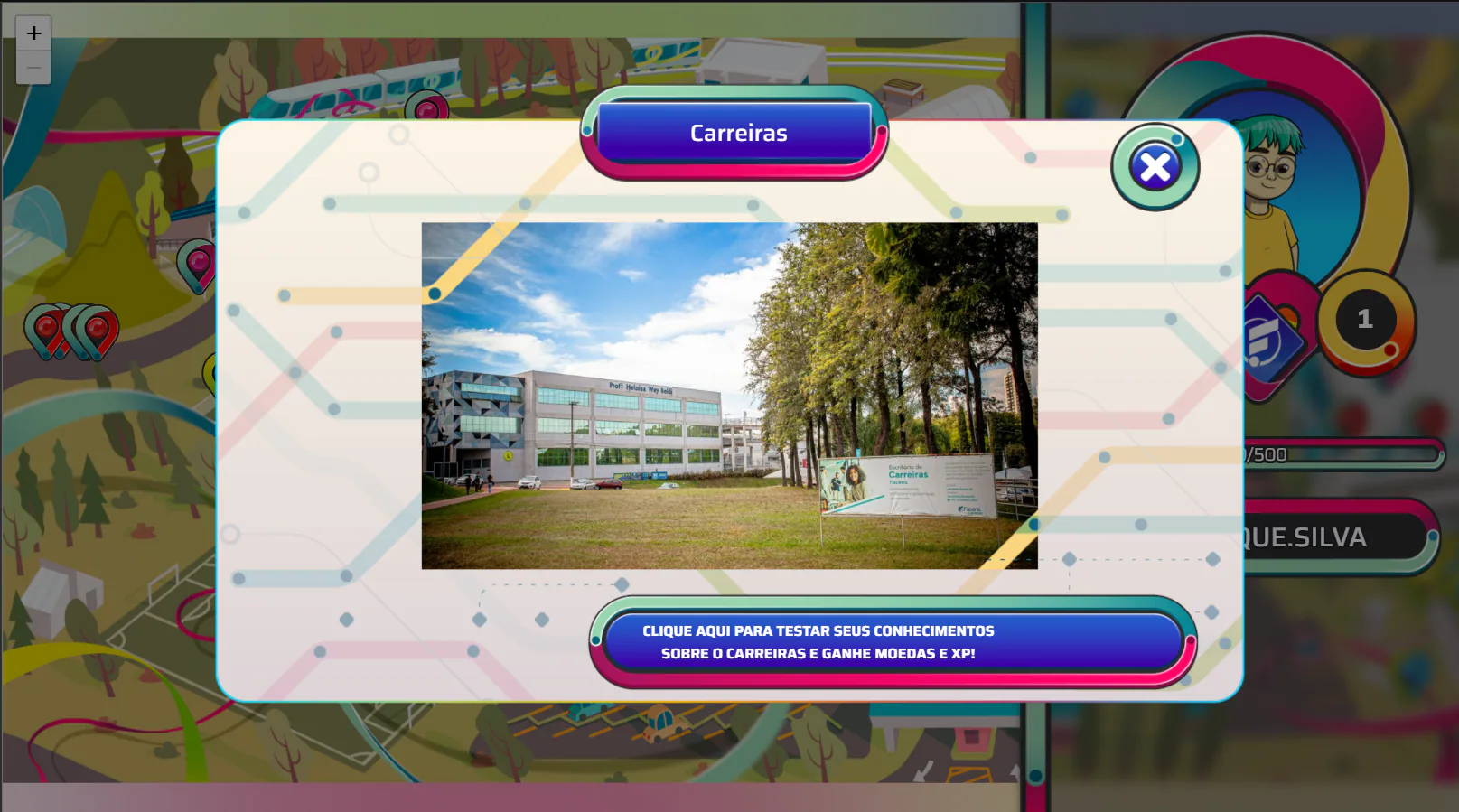Select the Carreiras title banner
1459x812 pixels.
(x=734, y=133)
